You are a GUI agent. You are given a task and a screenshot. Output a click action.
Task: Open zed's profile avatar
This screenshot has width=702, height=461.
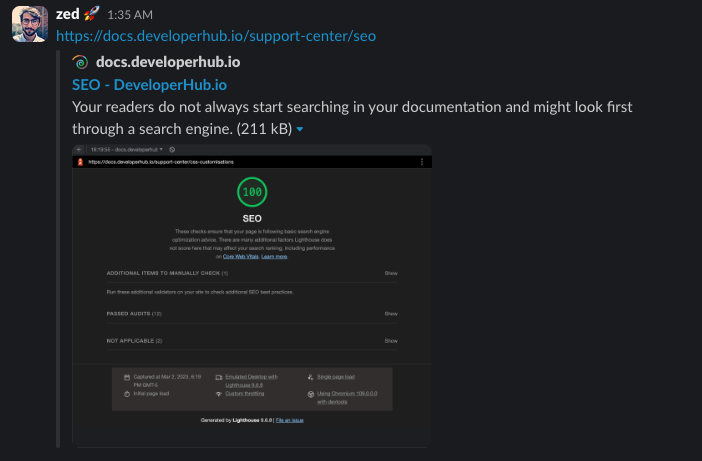tap(30, 24)
